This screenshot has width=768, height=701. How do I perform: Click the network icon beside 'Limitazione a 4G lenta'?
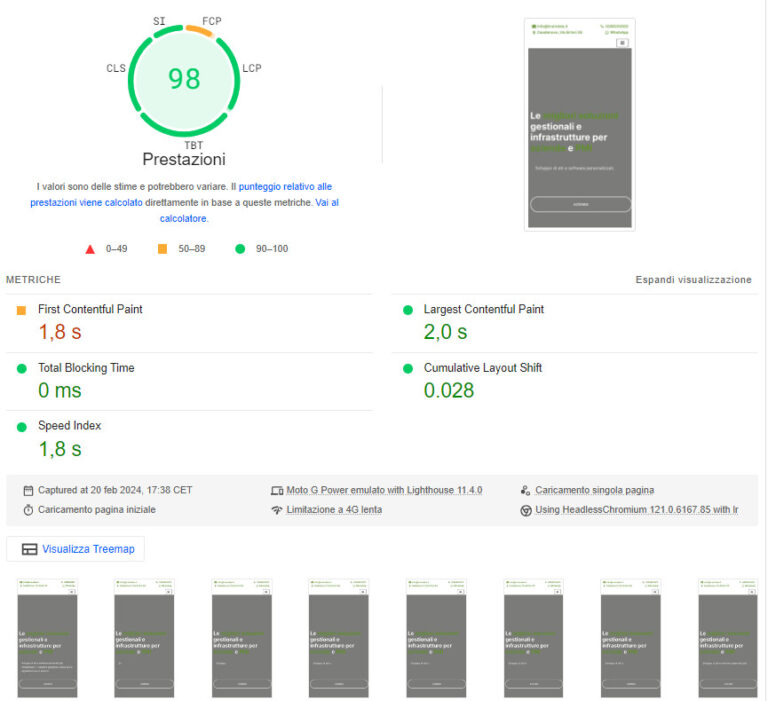[x=277, y=510]
